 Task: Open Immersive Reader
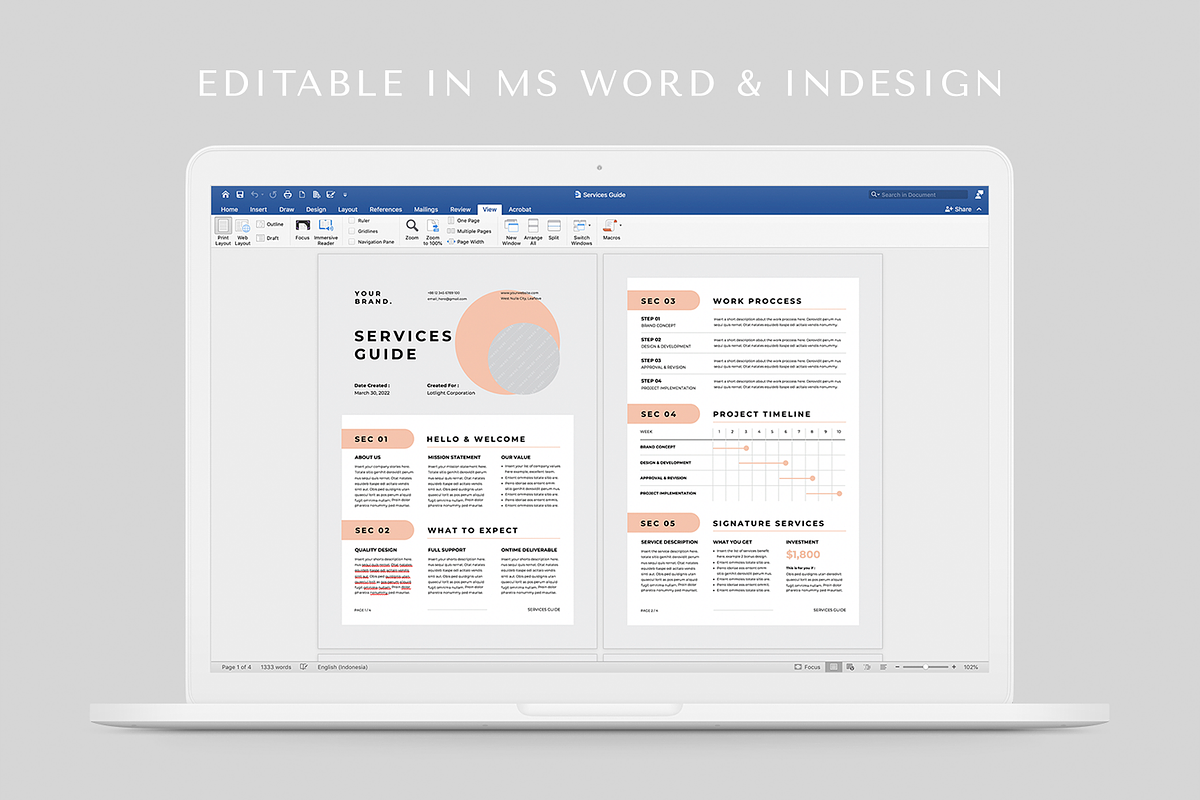click(326, 232)
